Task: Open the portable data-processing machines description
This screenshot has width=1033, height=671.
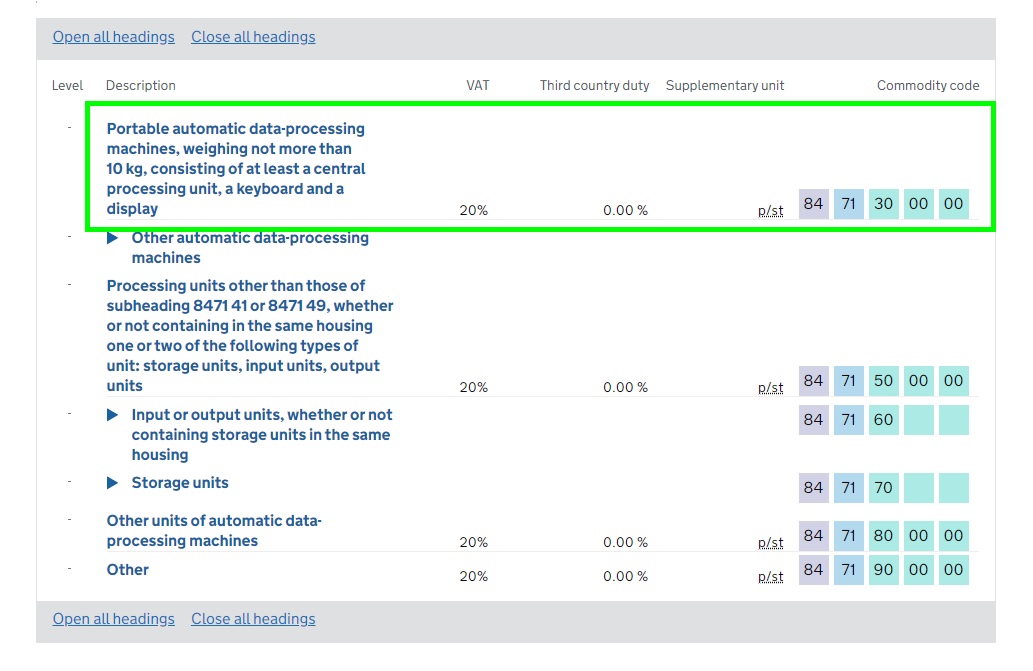Action: point(235,168)
